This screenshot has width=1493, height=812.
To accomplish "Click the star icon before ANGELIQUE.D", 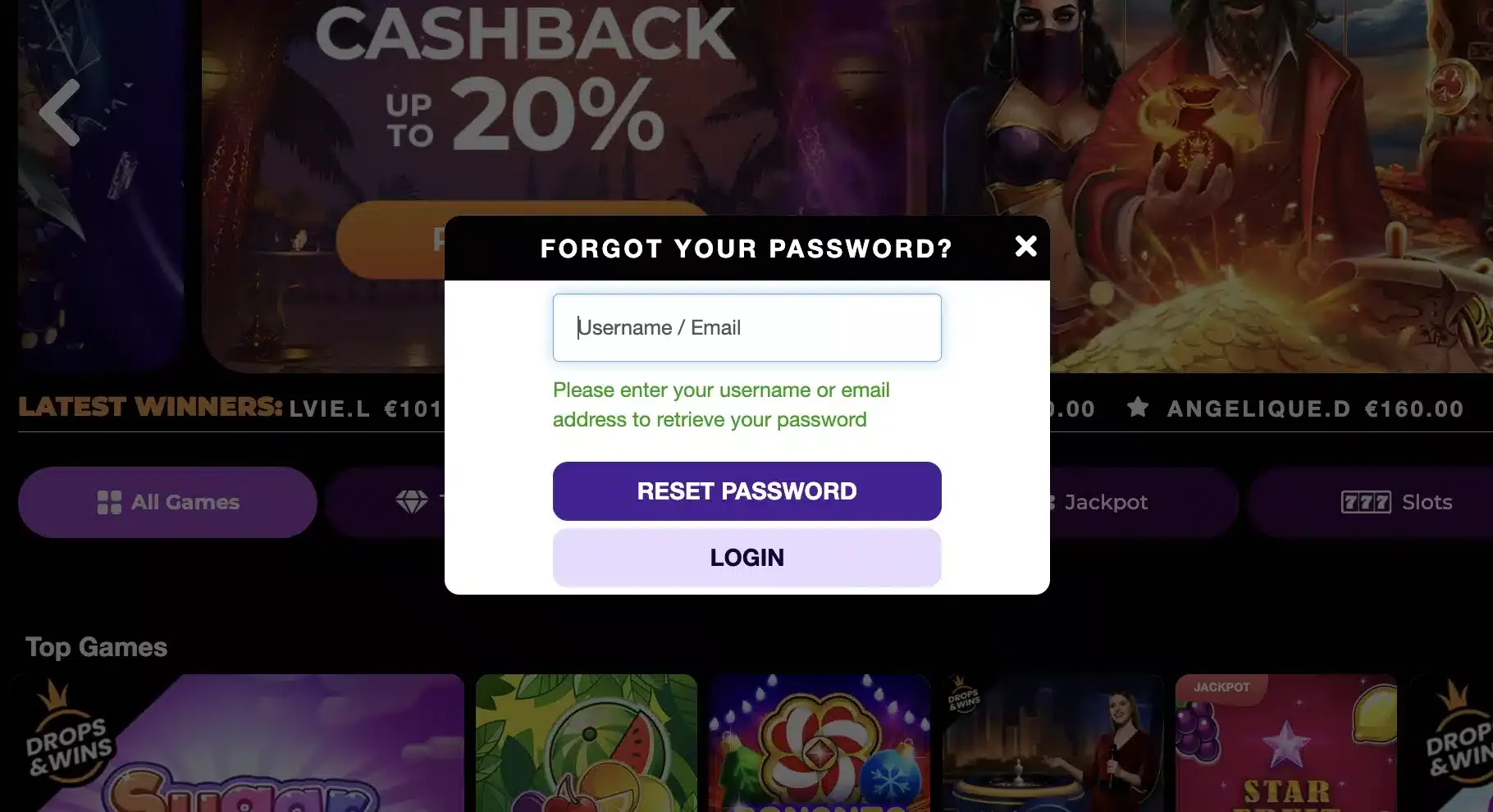I will 1138,407.
